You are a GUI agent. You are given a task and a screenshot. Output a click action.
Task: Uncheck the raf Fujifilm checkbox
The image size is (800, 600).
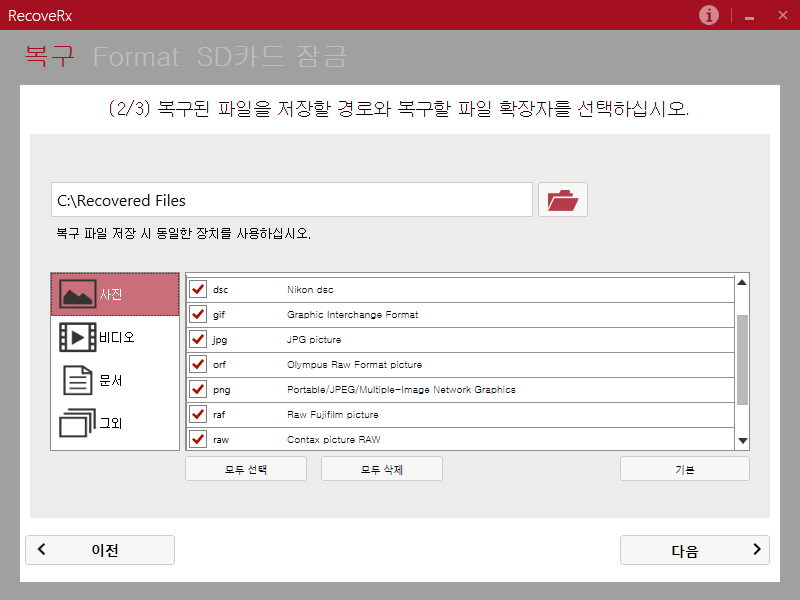(198, 415)
